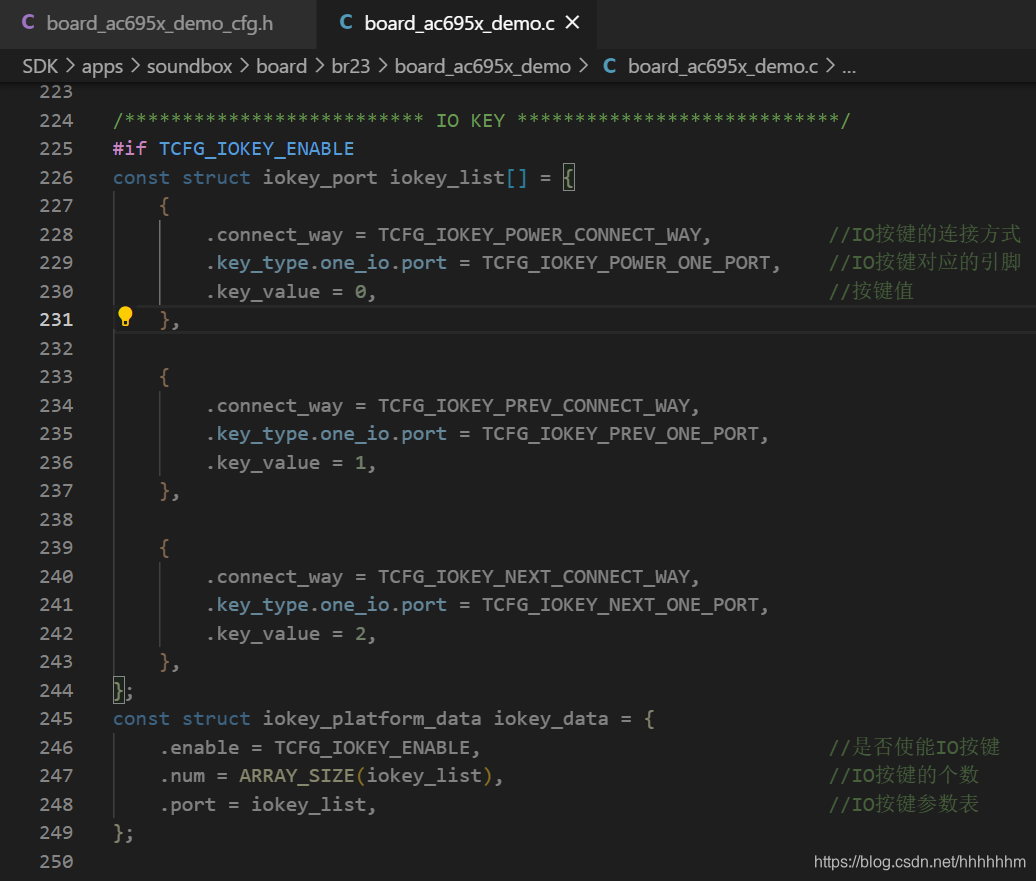Image resolution: width=1036 pixels, height=881 pixels.
Task: Click the C file icon in breadcrumb
Action: click(609, 66)
